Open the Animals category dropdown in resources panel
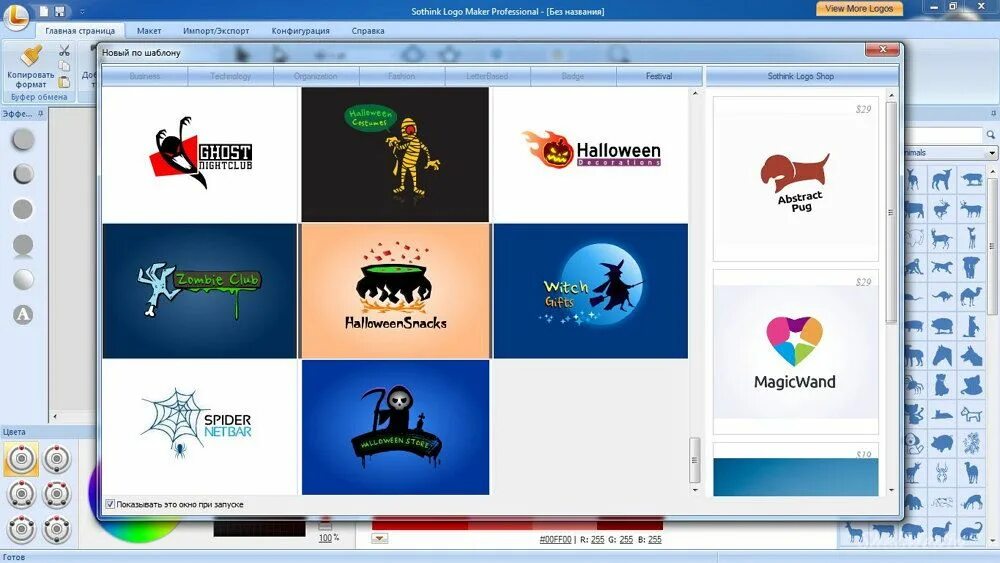The width and height of the screenshot is (1000, 563). (992, 153)
